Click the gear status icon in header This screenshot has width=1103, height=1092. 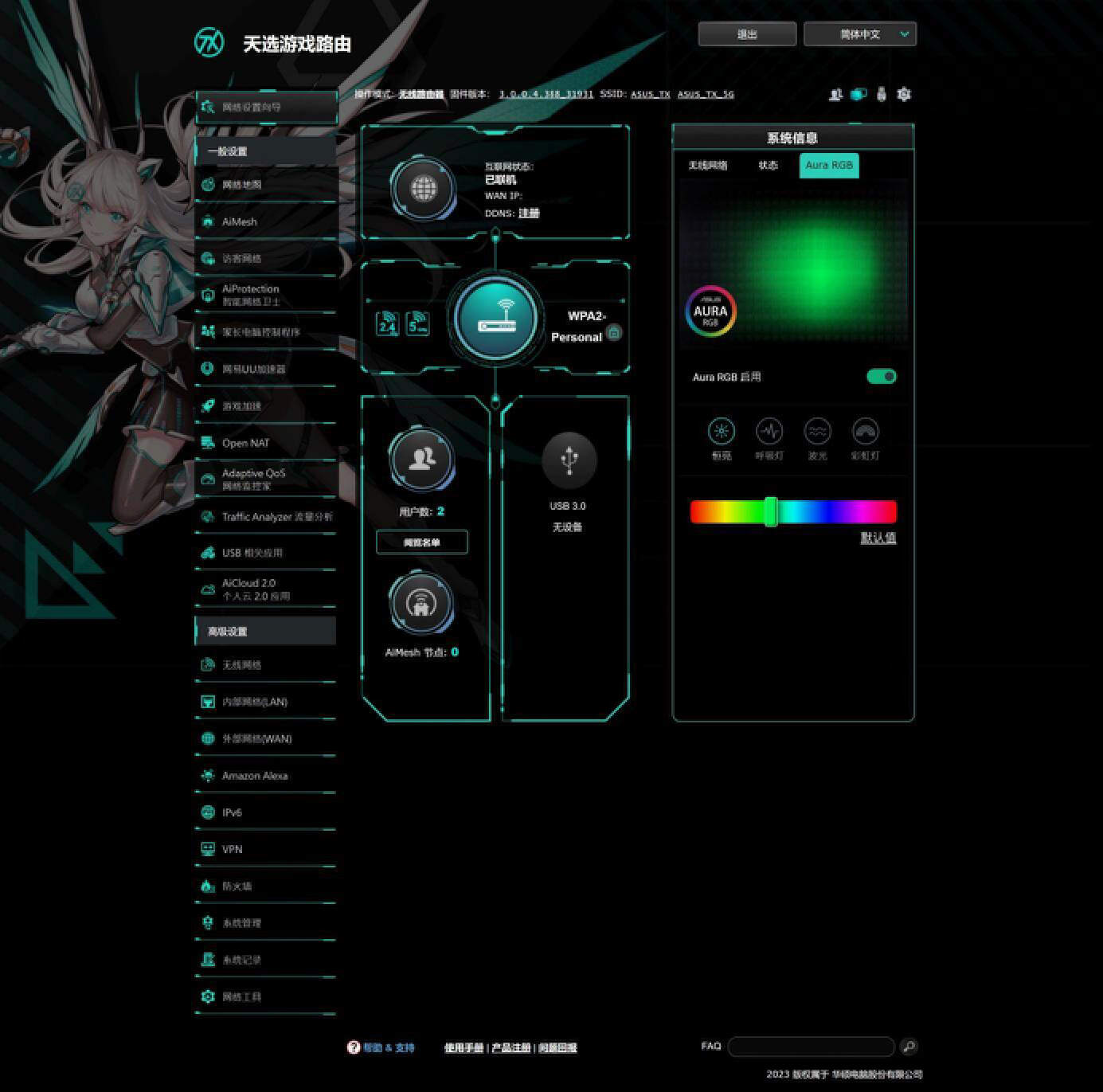click(x=904, y=94)
